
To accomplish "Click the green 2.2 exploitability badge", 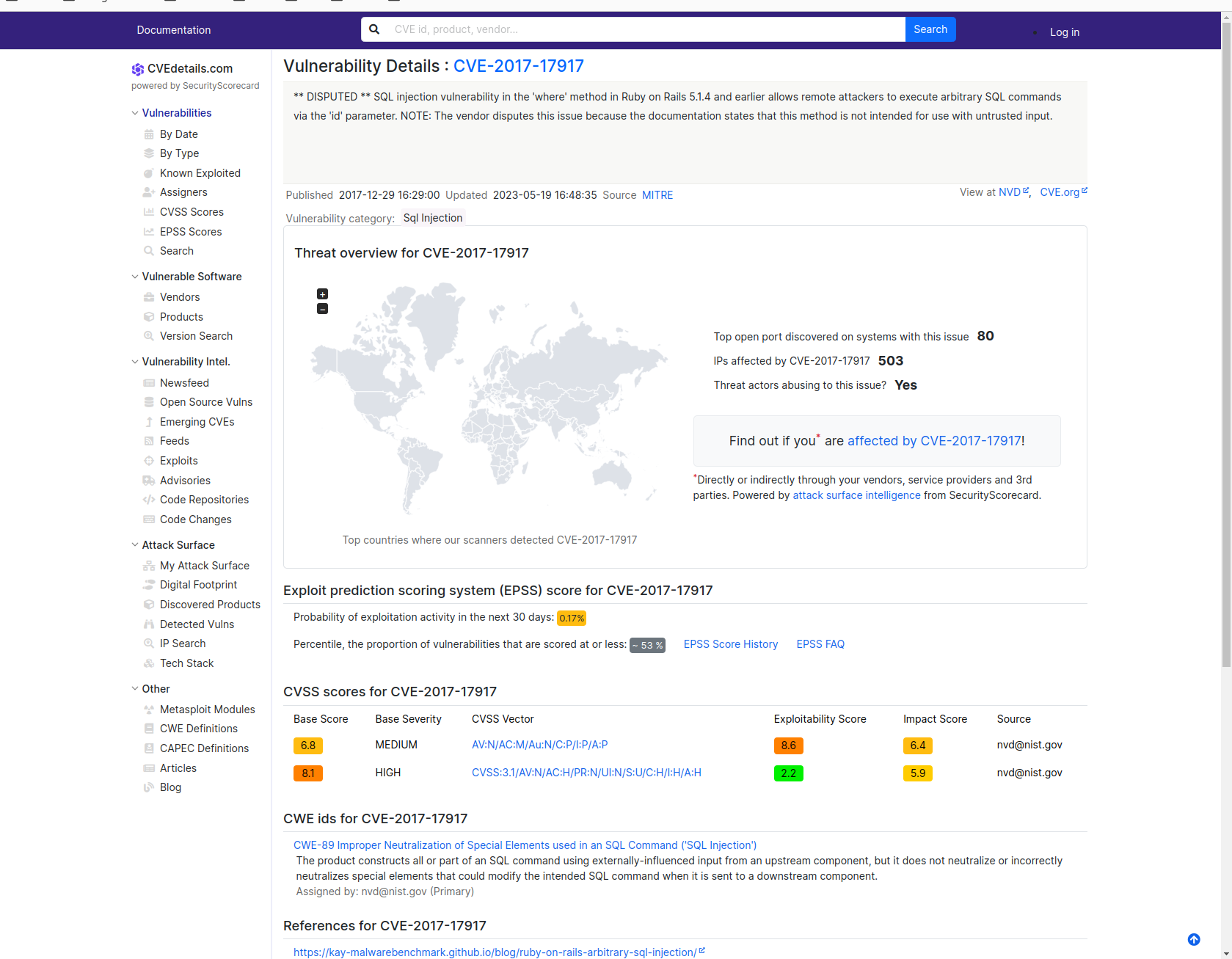I will click(x=789, y=773).
